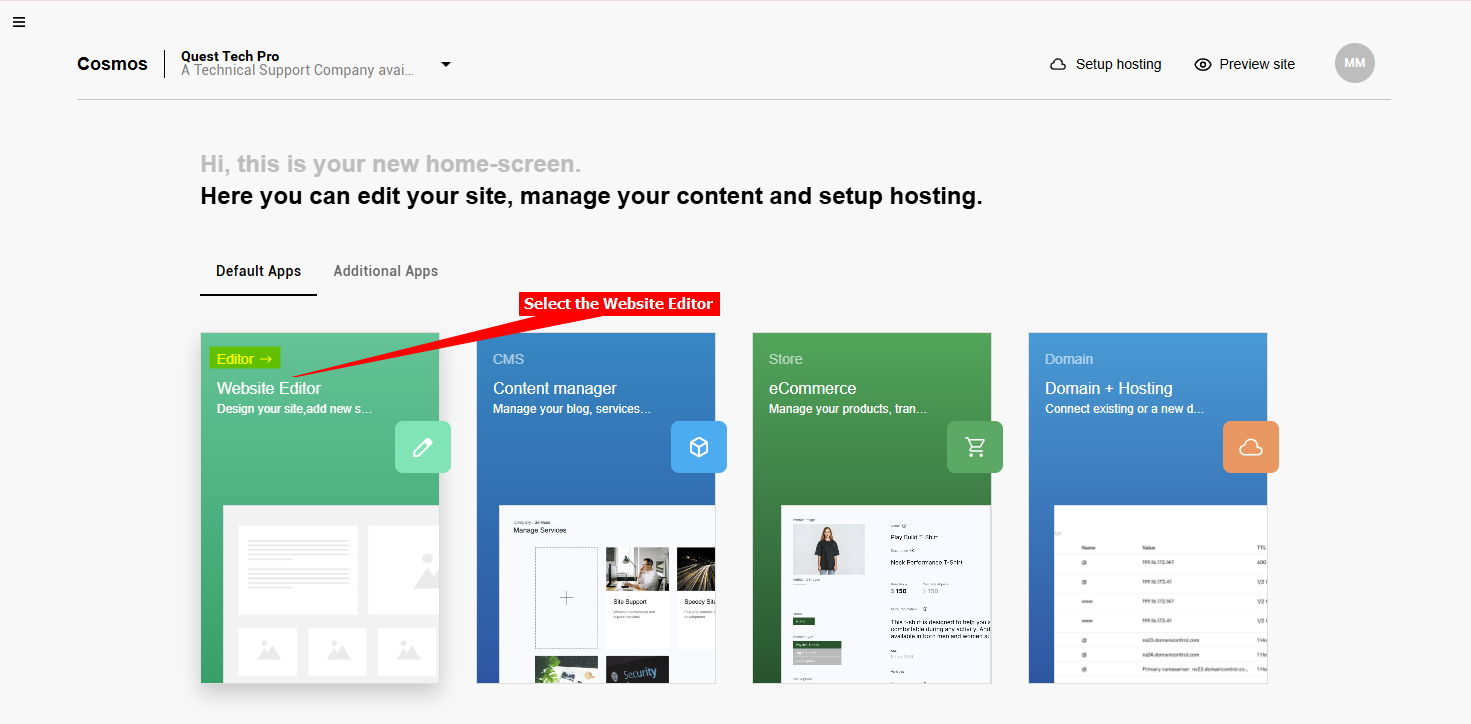Click "Manage your blog, services…" description
The height and width of the screenshot is (724, 1471).
coord(572,409)
